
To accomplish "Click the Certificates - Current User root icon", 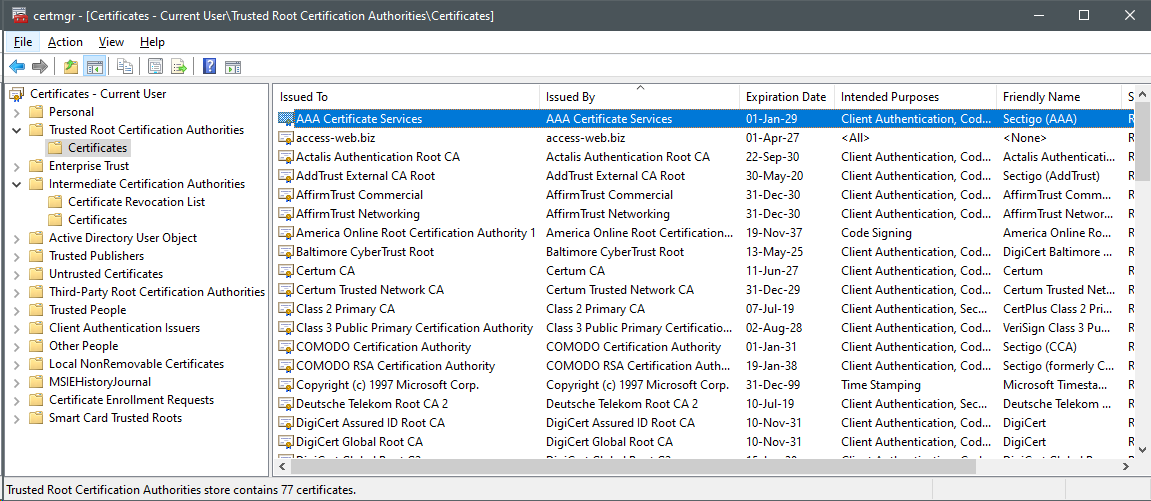I will click(x=17, y=94).
